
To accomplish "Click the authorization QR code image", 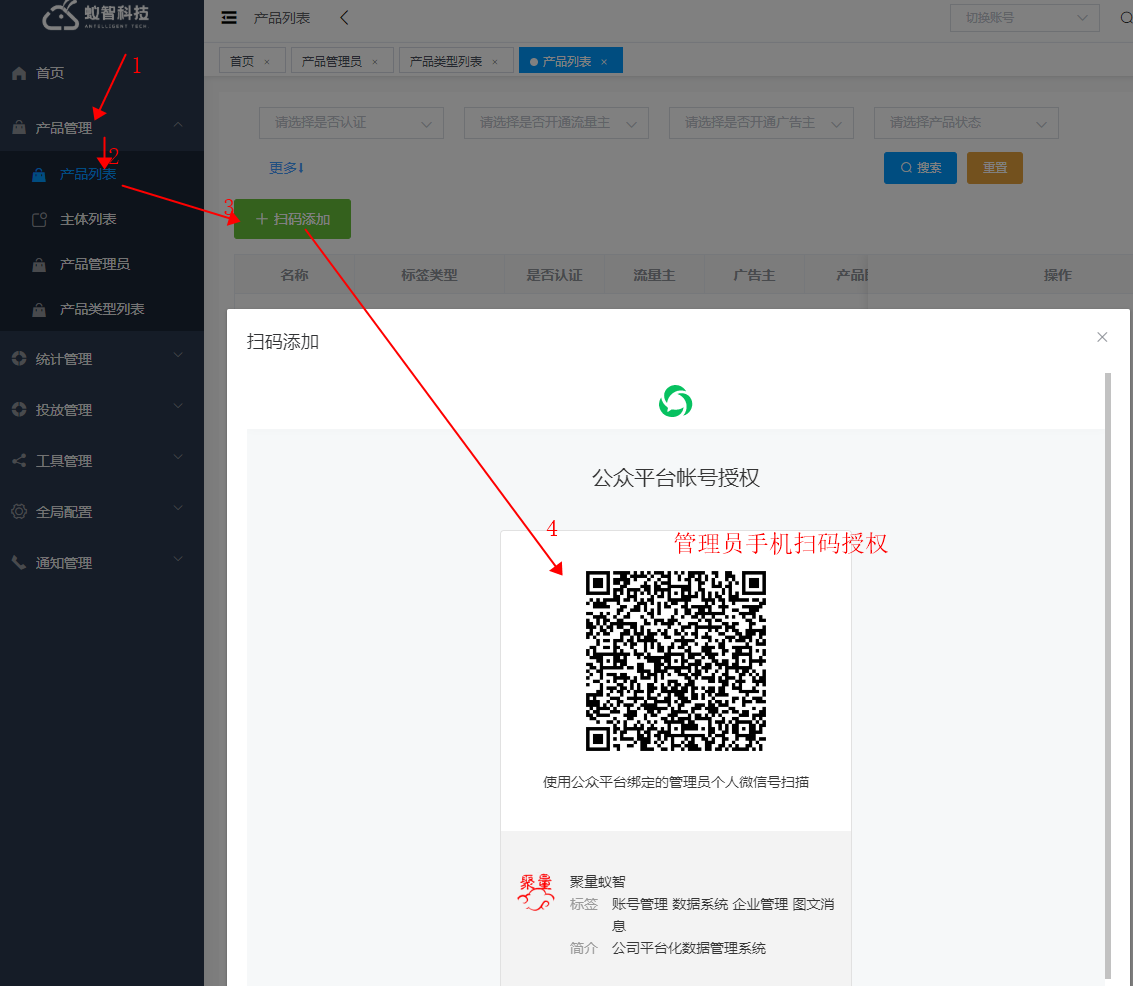I will [x=676, y=660].
